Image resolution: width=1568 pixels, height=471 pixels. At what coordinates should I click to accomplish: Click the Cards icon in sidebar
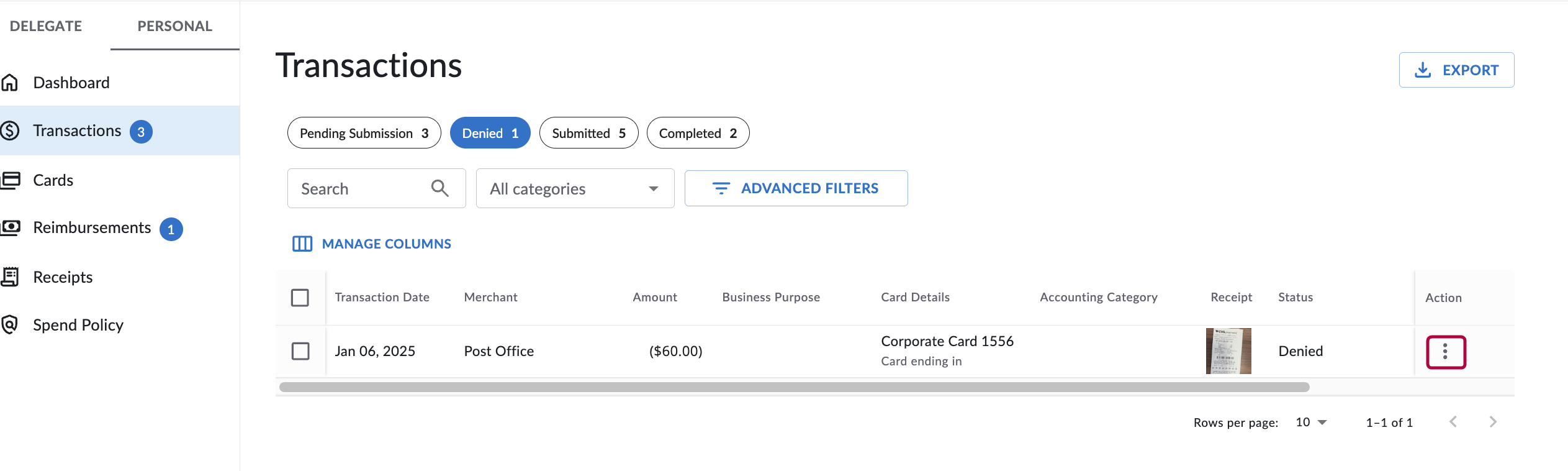10,180
